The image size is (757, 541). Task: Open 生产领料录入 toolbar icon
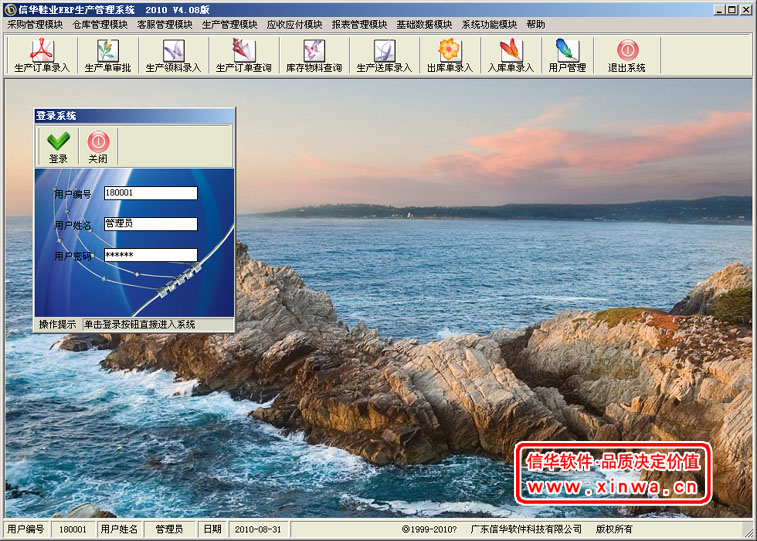(x=173, y=55)
